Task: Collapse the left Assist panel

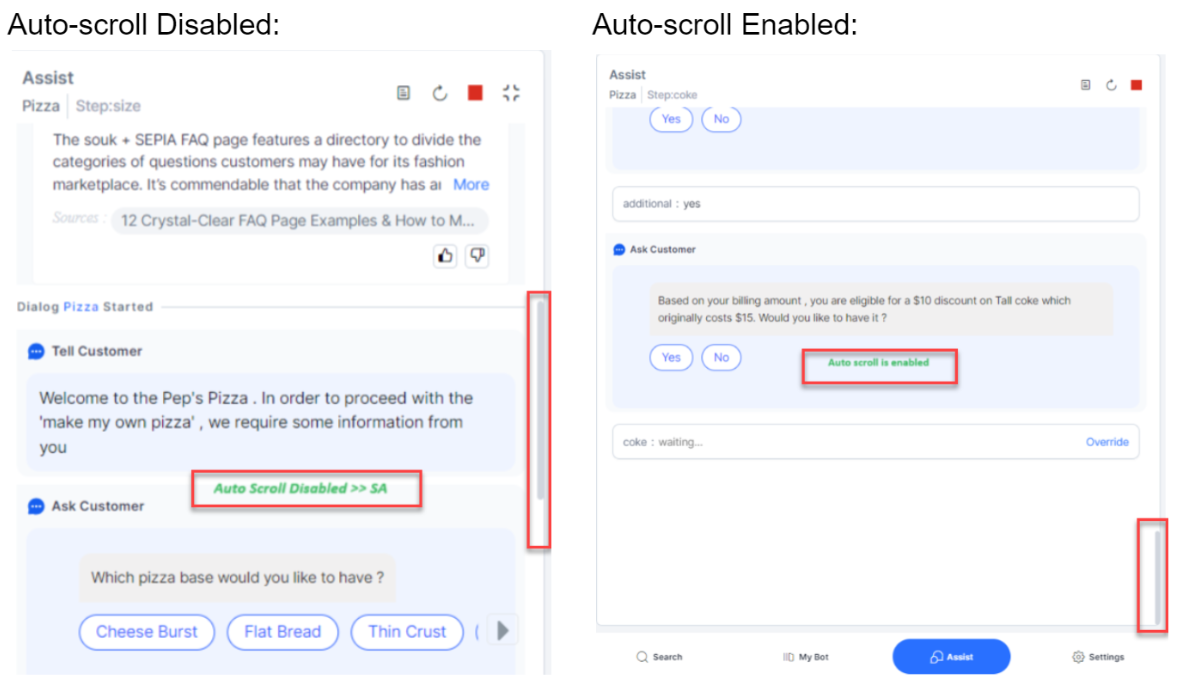Action: (511, 93)
